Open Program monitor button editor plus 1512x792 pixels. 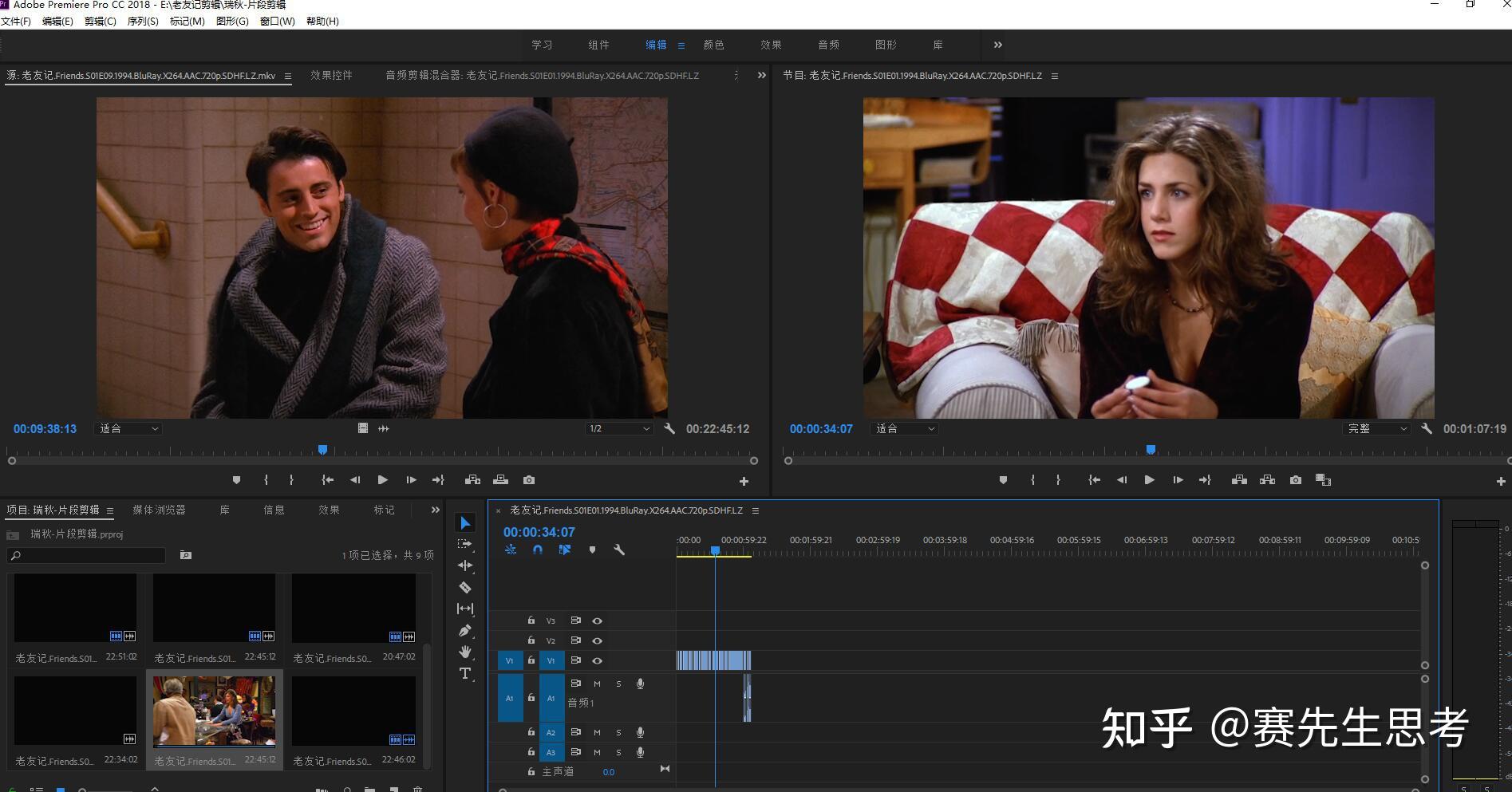pyautogui.click(x=1501, y=481)
